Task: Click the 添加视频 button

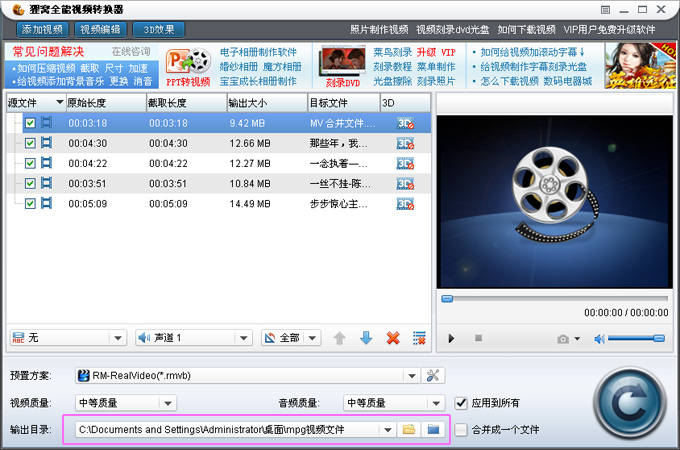Action: coord(38,30)
